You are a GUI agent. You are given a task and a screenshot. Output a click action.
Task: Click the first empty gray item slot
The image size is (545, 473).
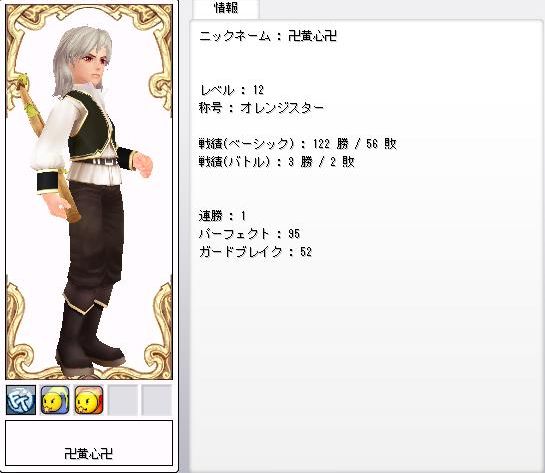[123, 400]
